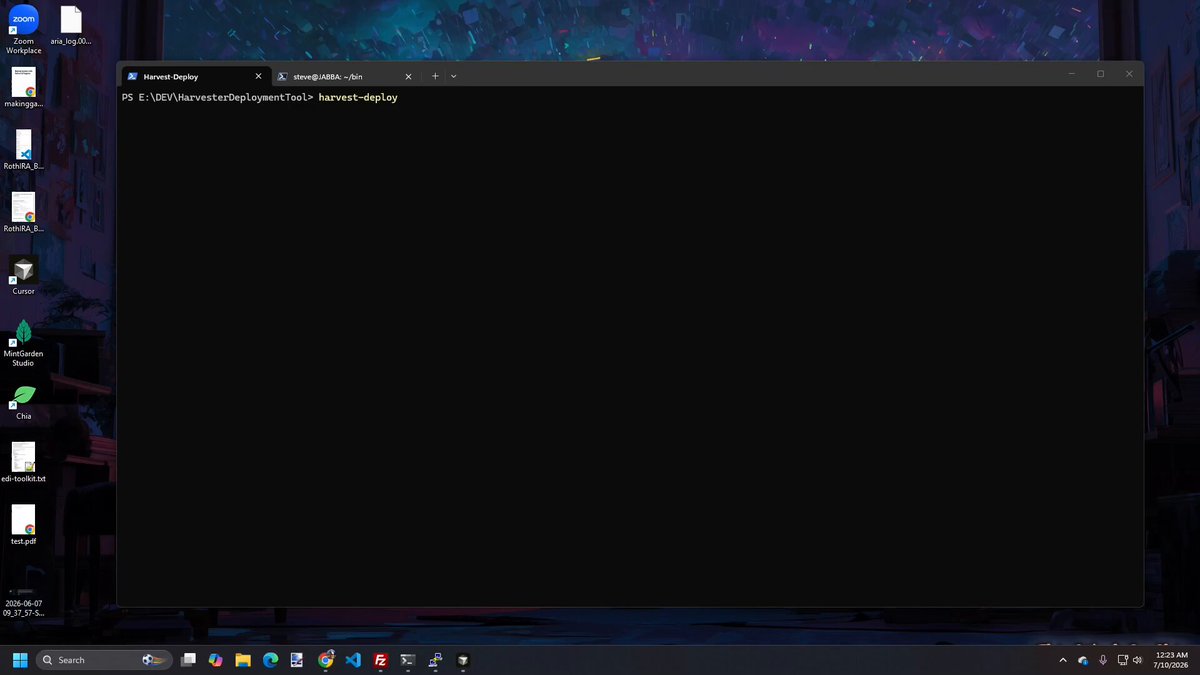Close the steve@JABBA: ~/bin tab
The image size is (1200, 675).
pyautogui.click(x=408, y=76)
